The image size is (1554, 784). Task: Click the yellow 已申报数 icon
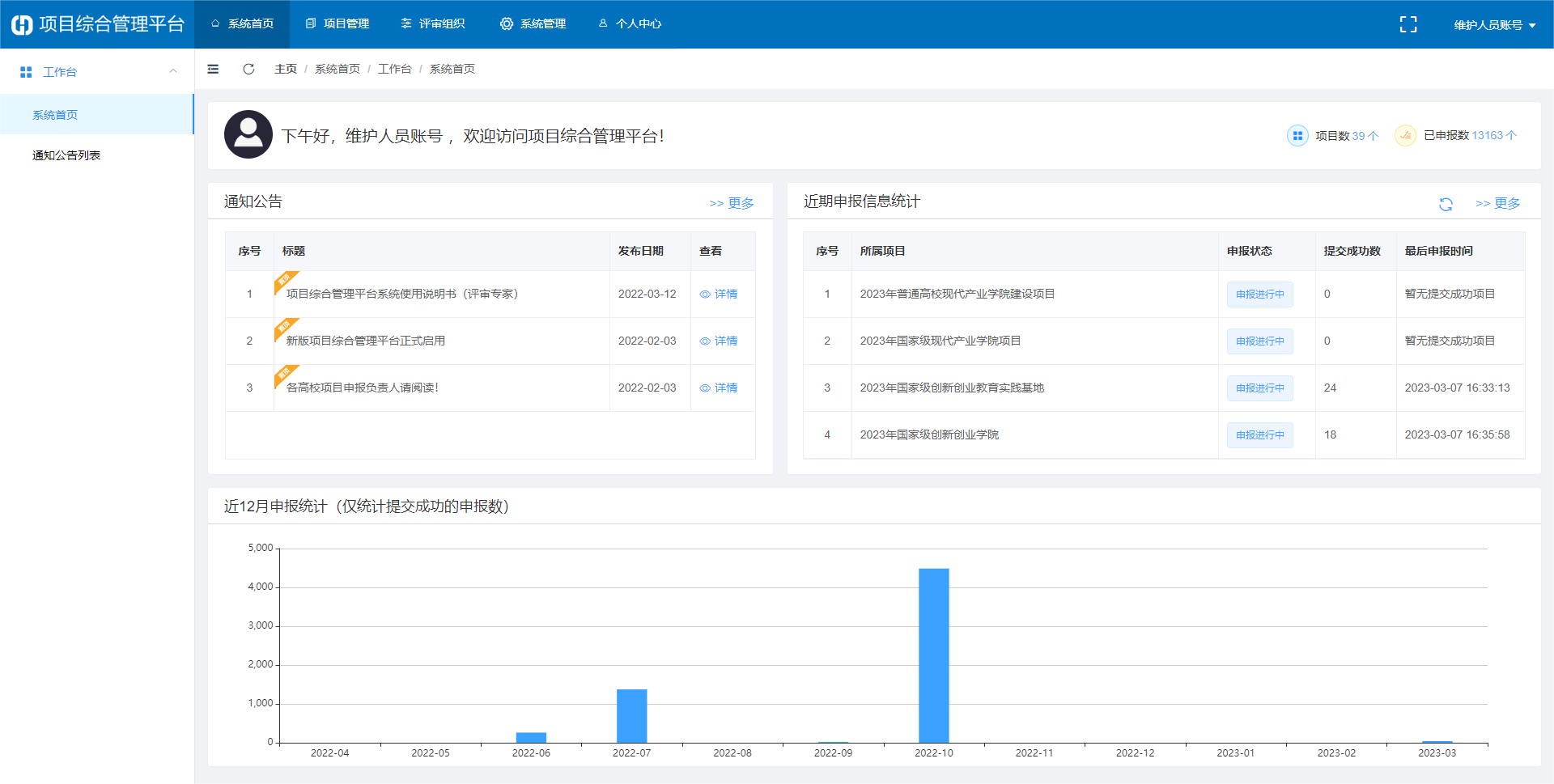click(1405, 136)
